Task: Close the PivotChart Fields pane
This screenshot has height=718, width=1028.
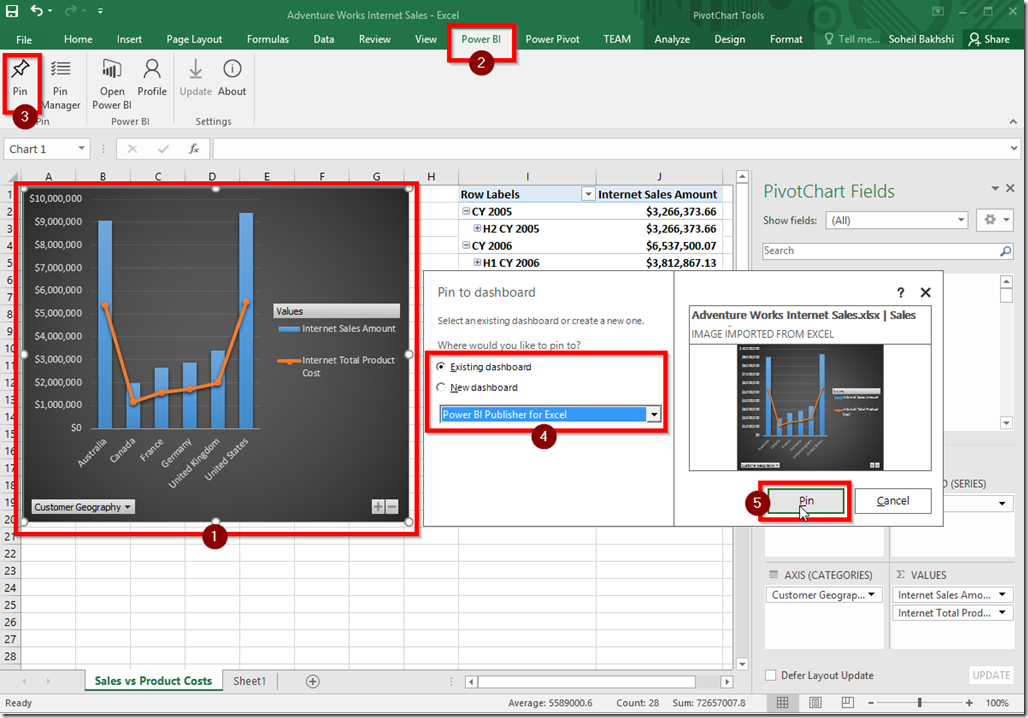Action: coord(1010,188)
